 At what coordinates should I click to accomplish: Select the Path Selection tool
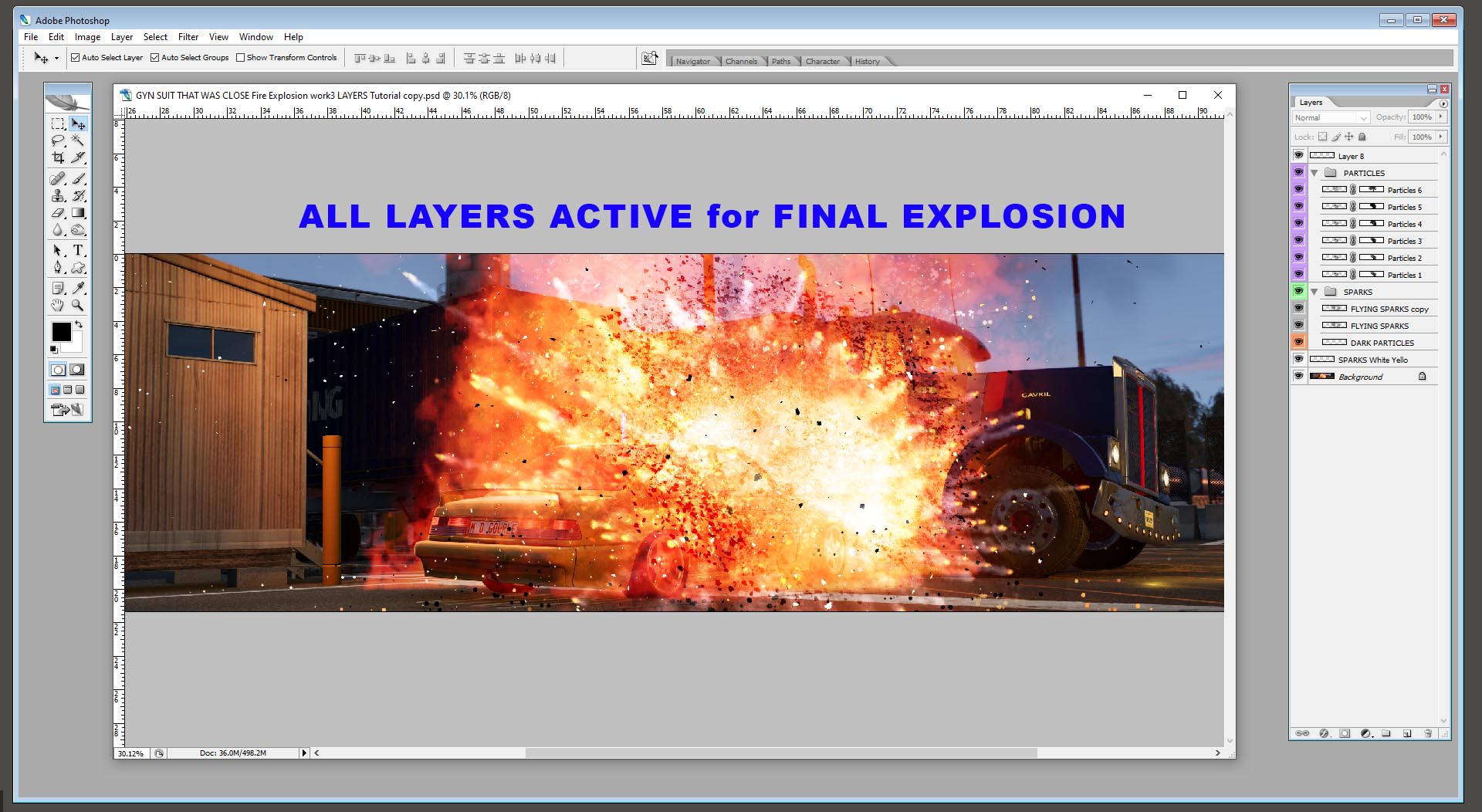(58, 250)
